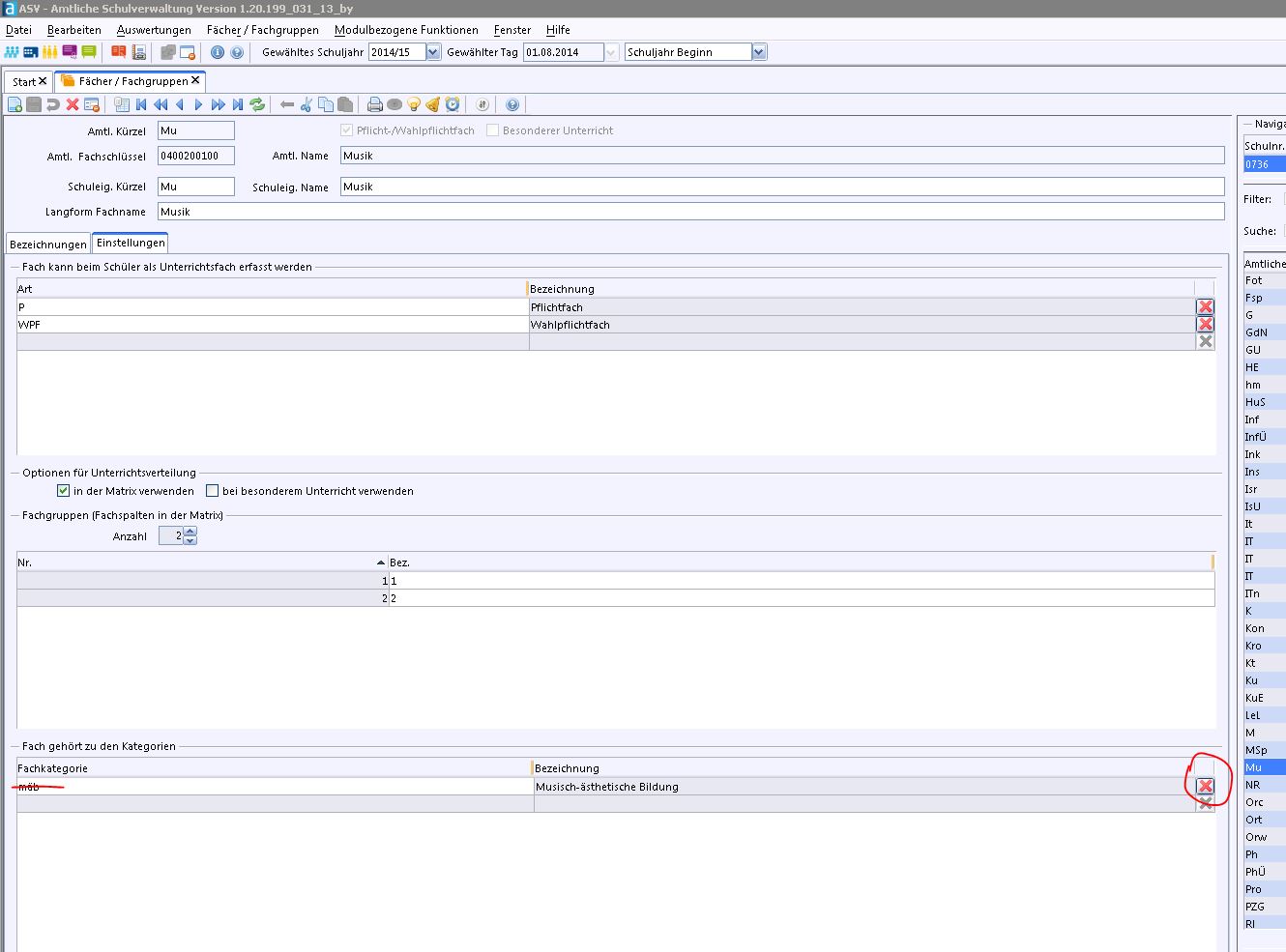The width and height of the screenshot is (1286, 952).
Task: Select 'Kon' in the subject list
Action: point(1265,628)
